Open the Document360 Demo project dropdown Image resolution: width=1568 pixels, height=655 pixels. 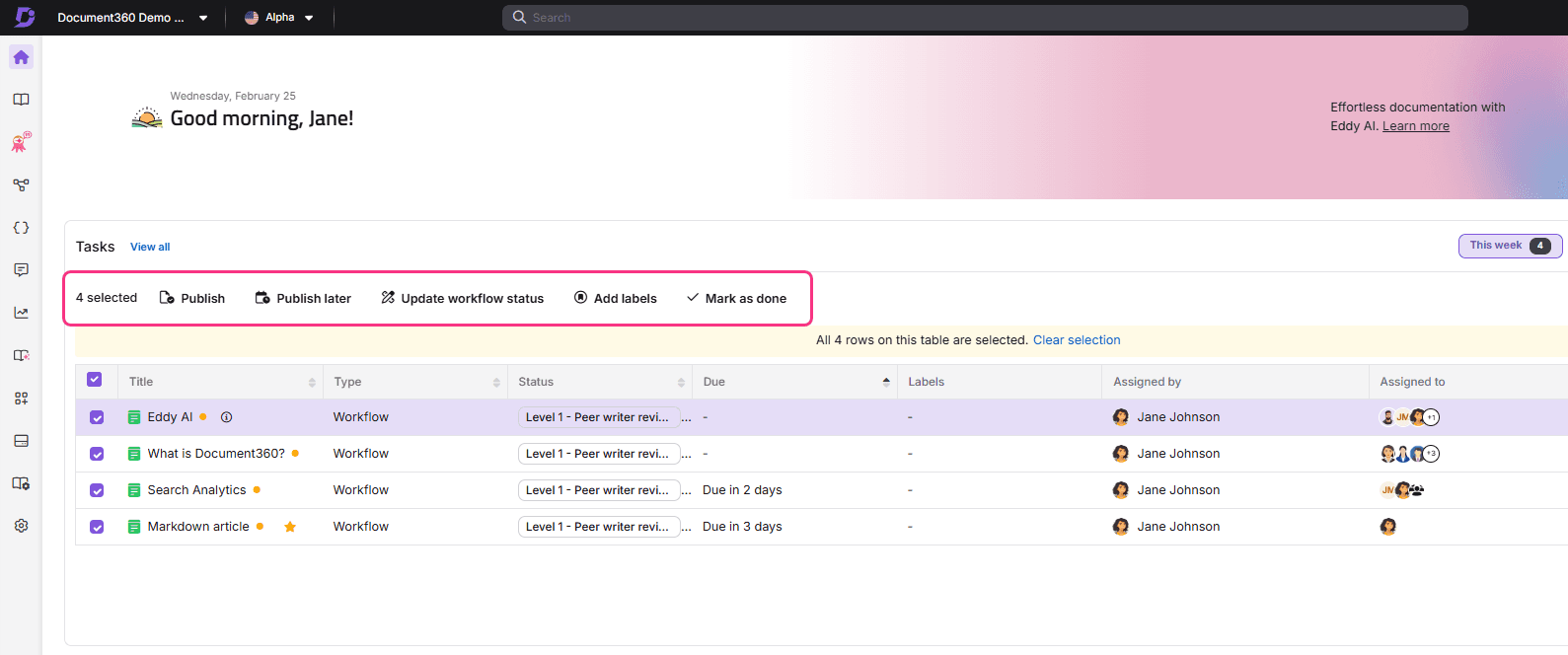pyautogui.click(x=132, y=18)
